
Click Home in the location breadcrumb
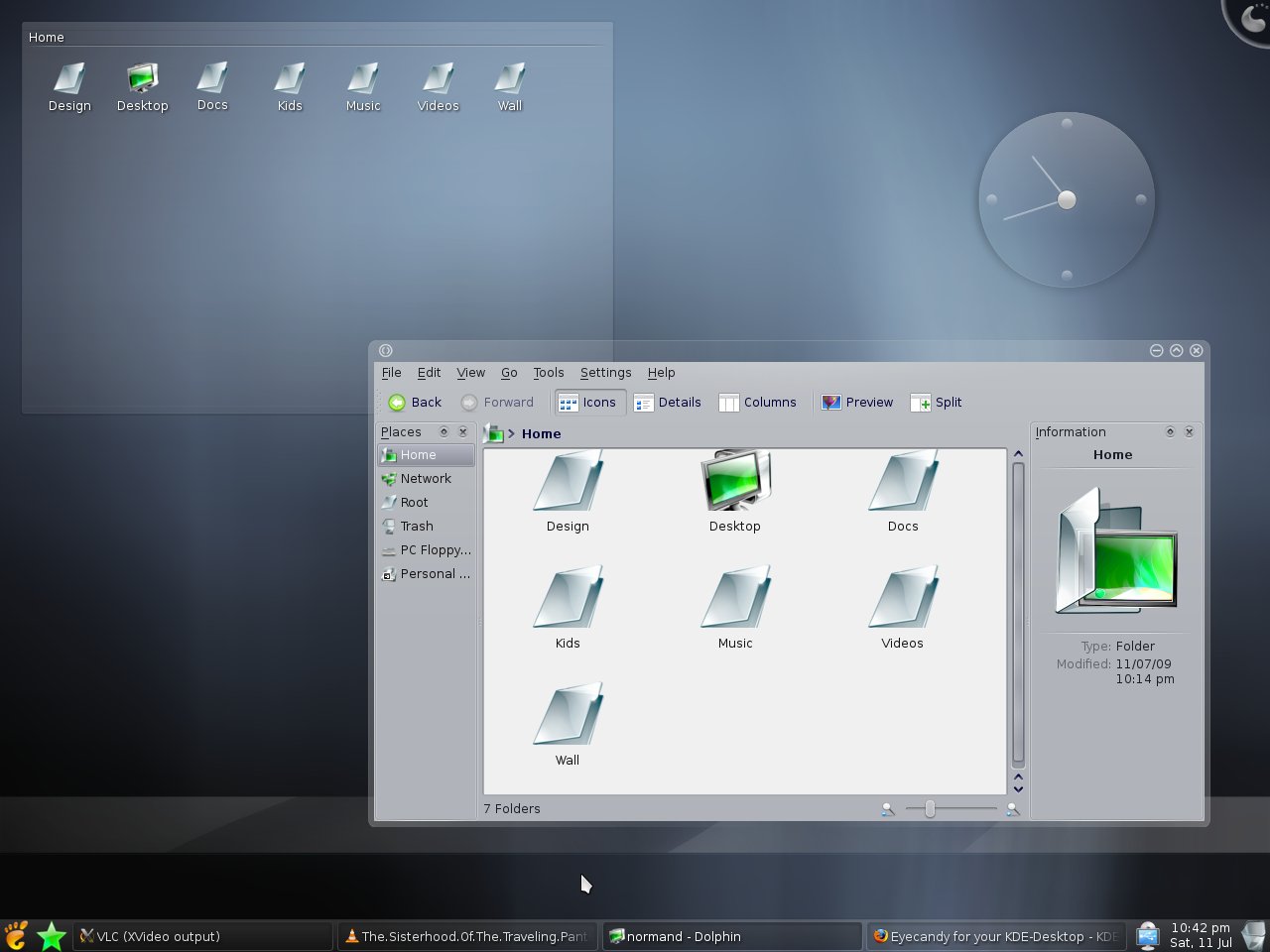coord(541,433)
